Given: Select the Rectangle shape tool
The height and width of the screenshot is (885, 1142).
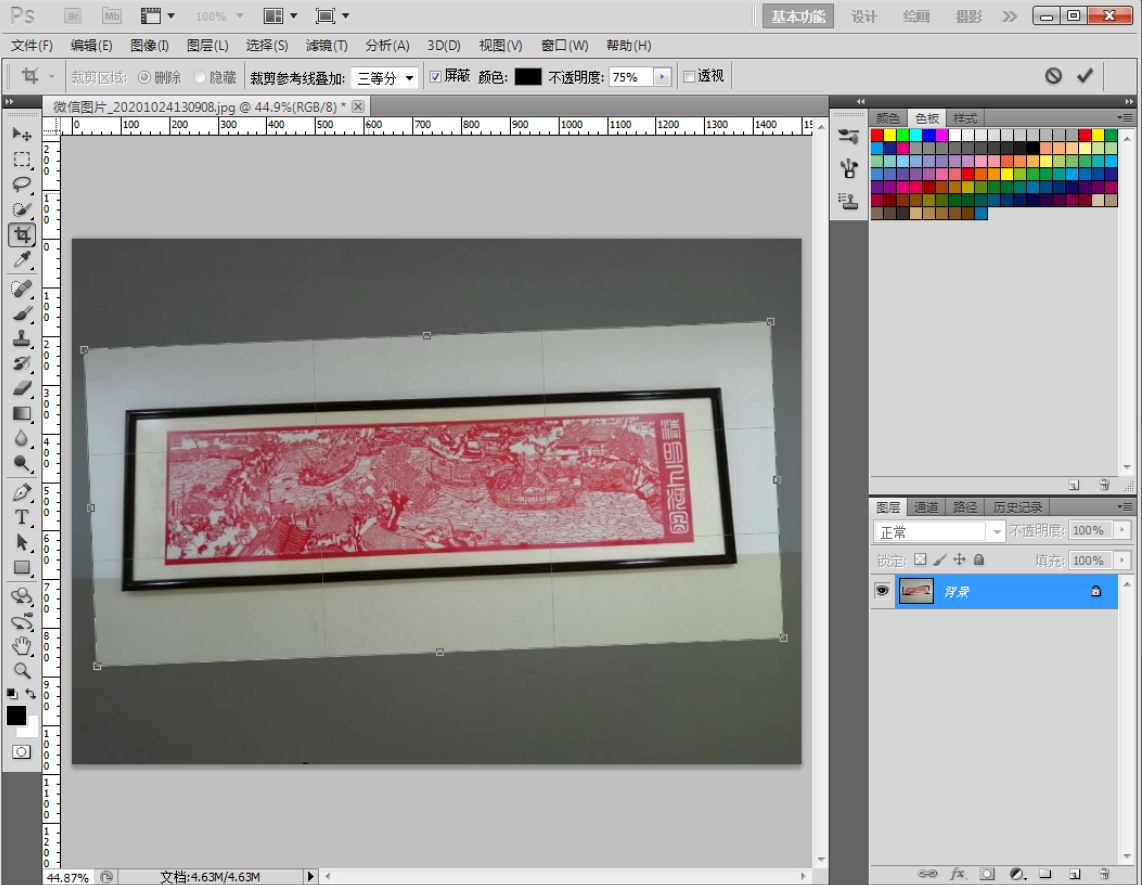Looking at the screenshot, I should (22, 567).
